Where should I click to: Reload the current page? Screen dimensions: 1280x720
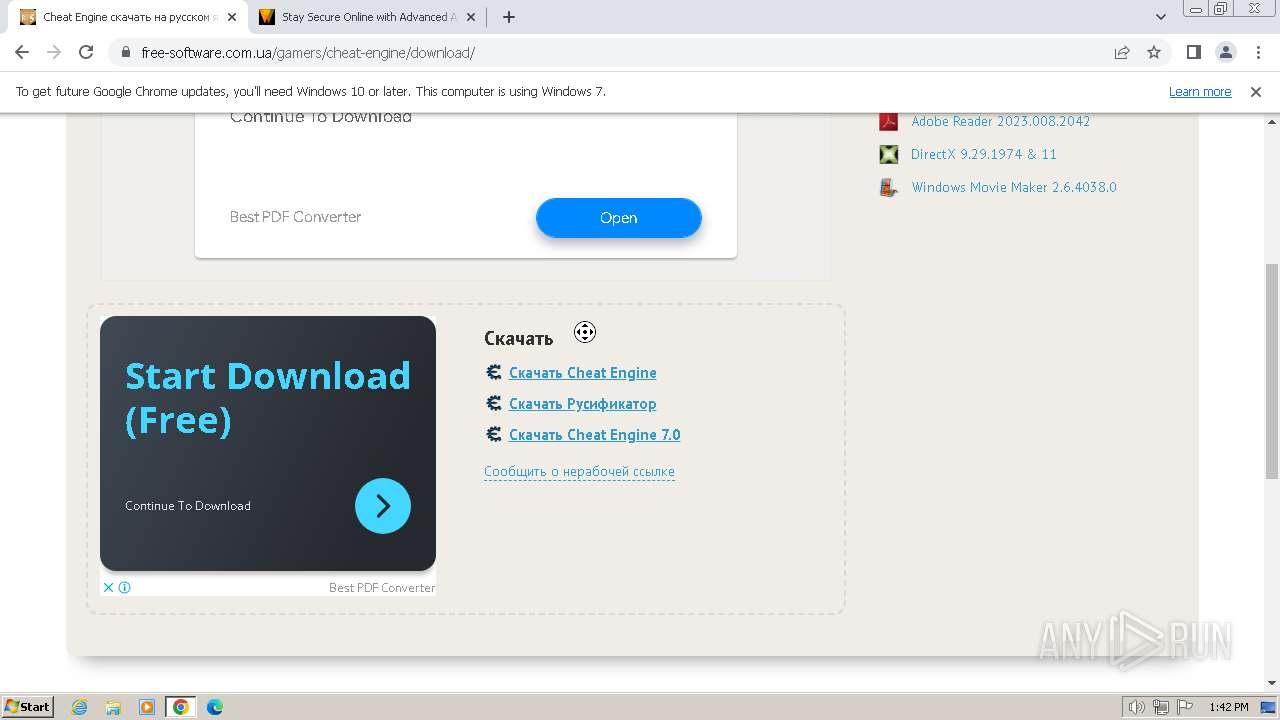86,52
